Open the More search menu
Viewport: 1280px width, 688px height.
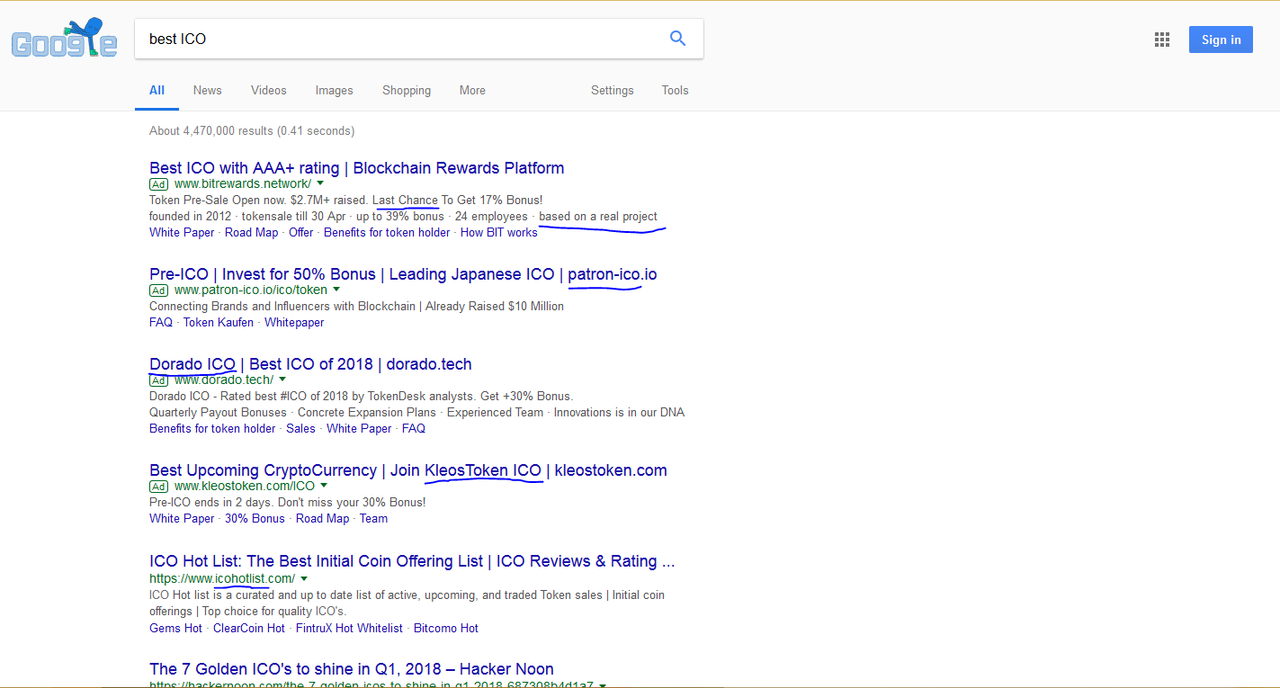click(472, 90)
